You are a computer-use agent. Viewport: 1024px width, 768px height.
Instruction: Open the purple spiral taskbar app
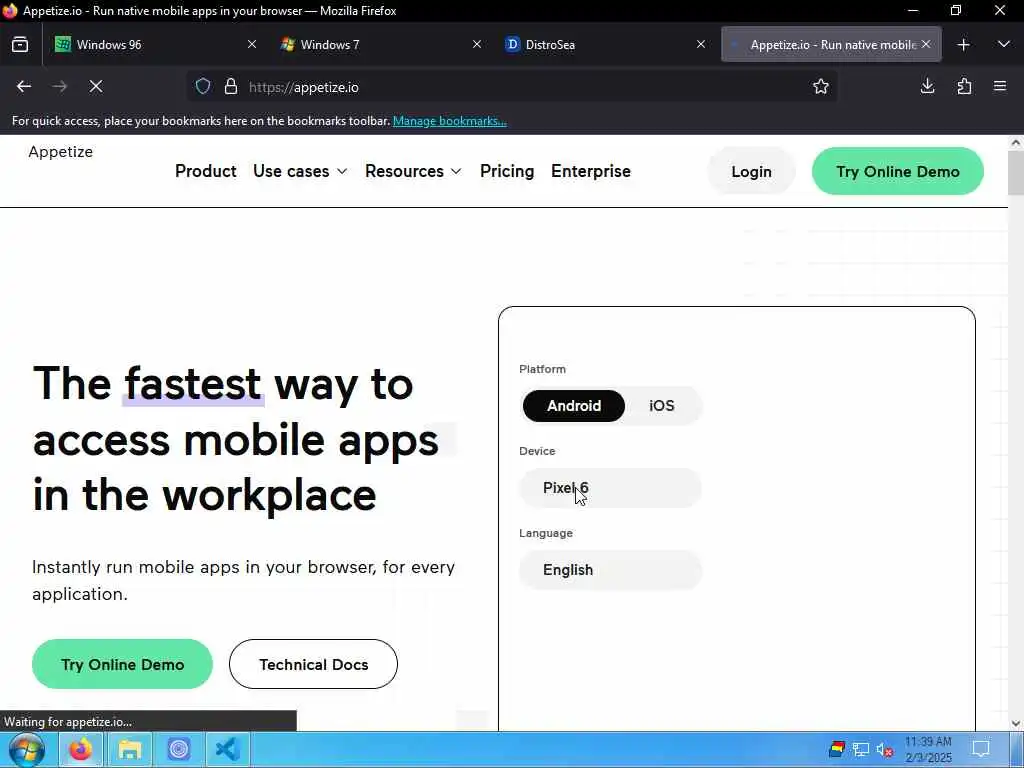click(179, 750)
